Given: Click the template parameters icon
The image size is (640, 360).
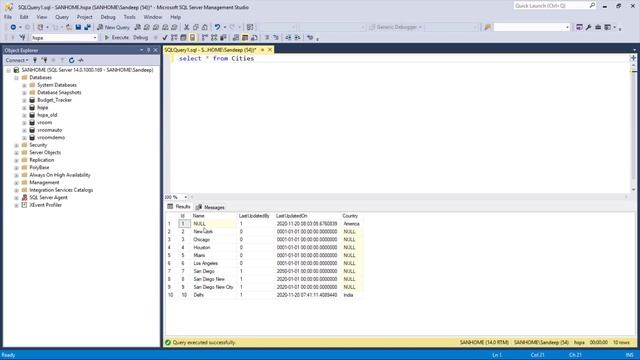Looking at the screenshot, I should click(310, 38).
